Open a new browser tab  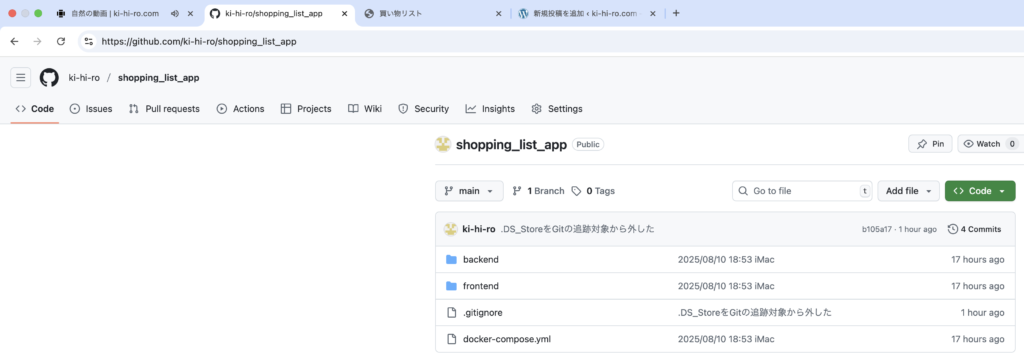point(676,13)
